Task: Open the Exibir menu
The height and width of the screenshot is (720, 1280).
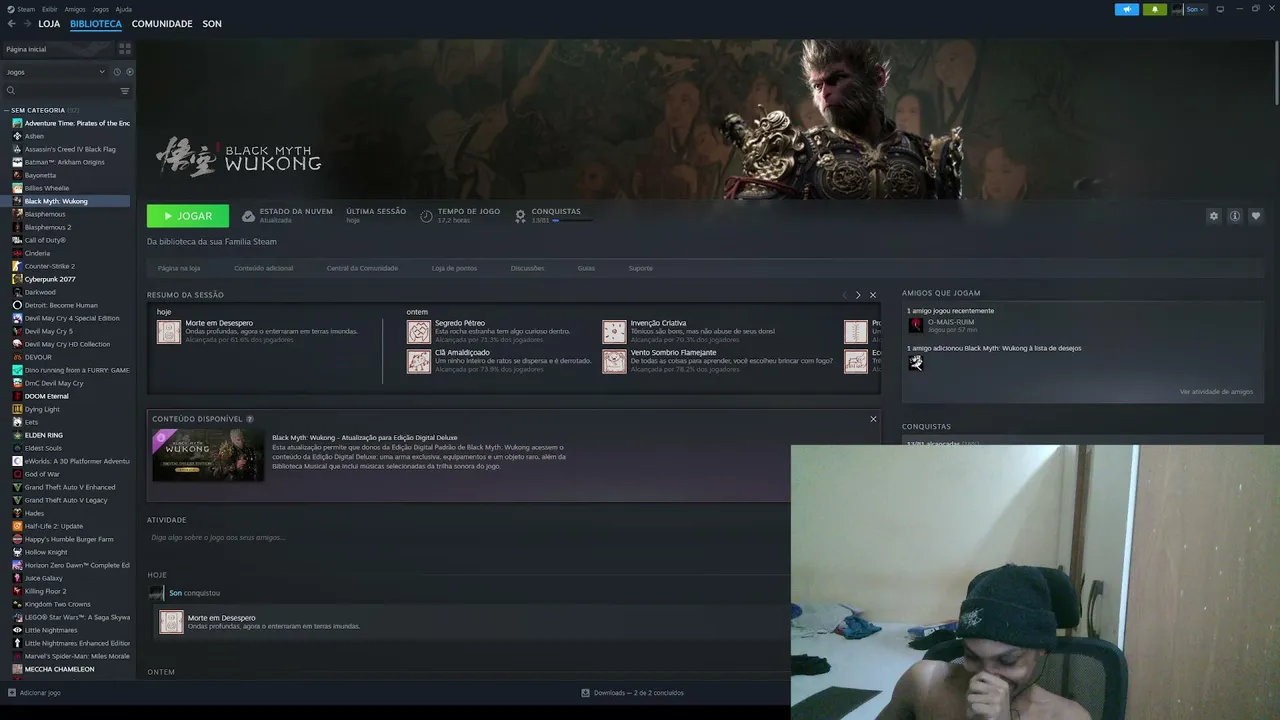Action: (49, 9)
